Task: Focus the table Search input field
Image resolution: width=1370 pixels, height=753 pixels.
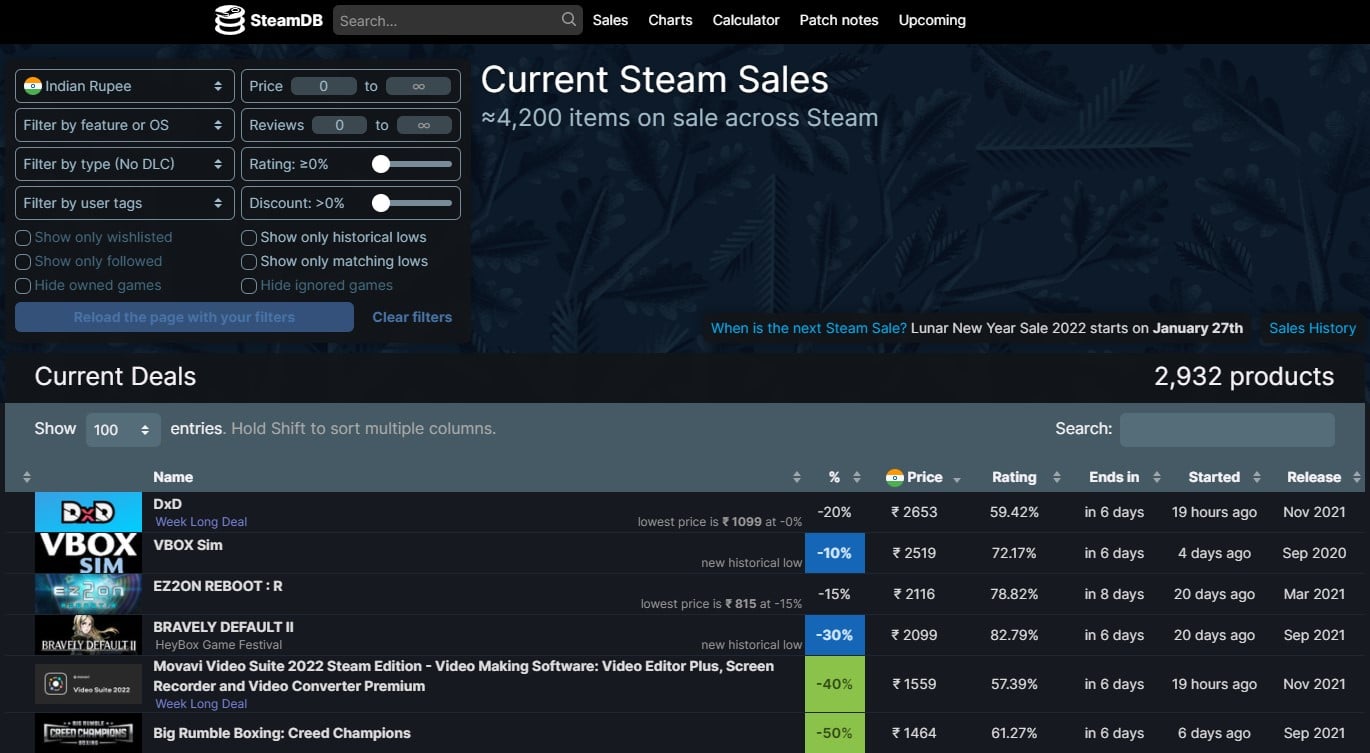Action: (1227, 429)
